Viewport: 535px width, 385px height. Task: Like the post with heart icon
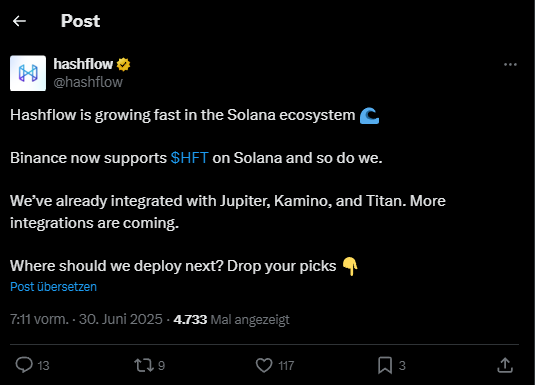[264, 365]
